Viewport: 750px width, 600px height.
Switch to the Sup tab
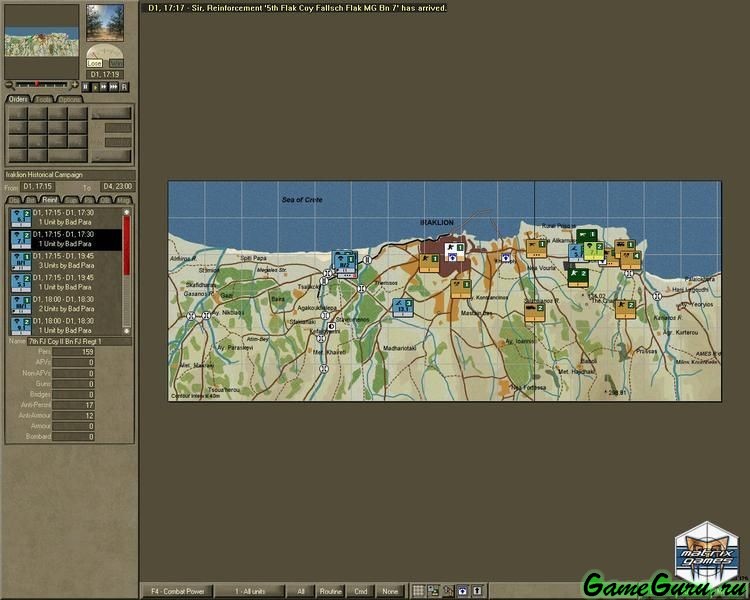point(71,200)
